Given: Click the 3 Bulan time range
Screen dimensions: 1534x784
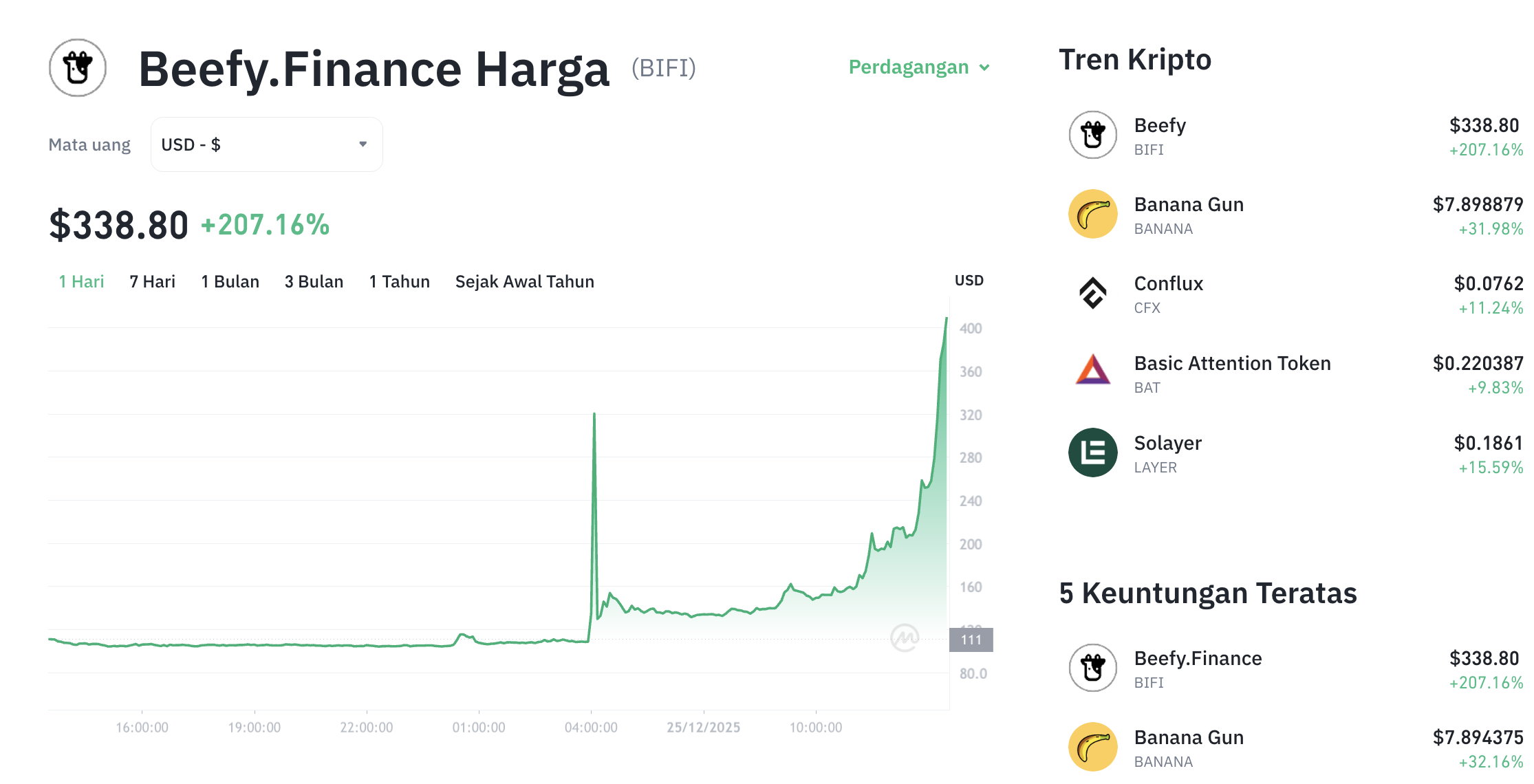Looking at the screenshot, I should tap(314, 281).
